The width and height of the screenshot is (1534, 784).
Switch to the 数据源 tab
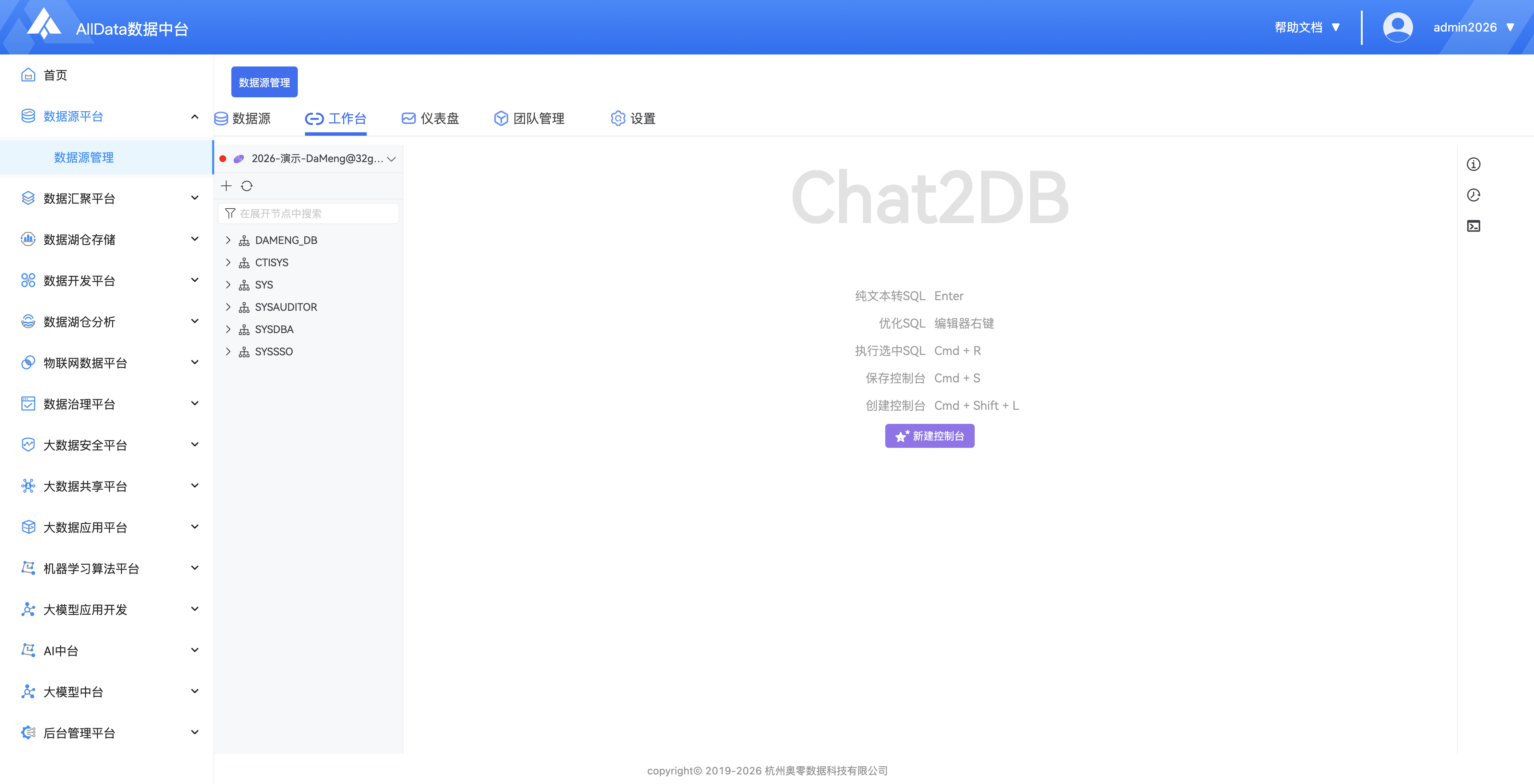point(242,119)
